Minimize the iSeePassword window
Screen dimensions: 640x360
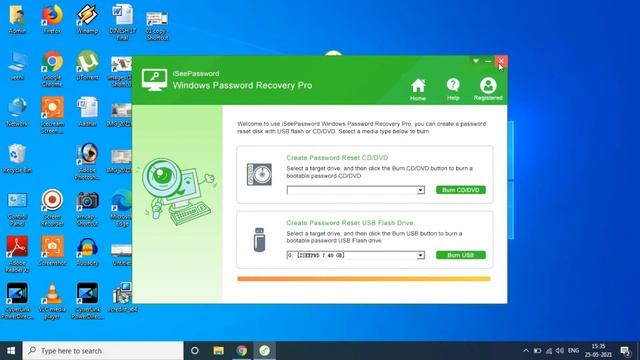pos(488,61)
